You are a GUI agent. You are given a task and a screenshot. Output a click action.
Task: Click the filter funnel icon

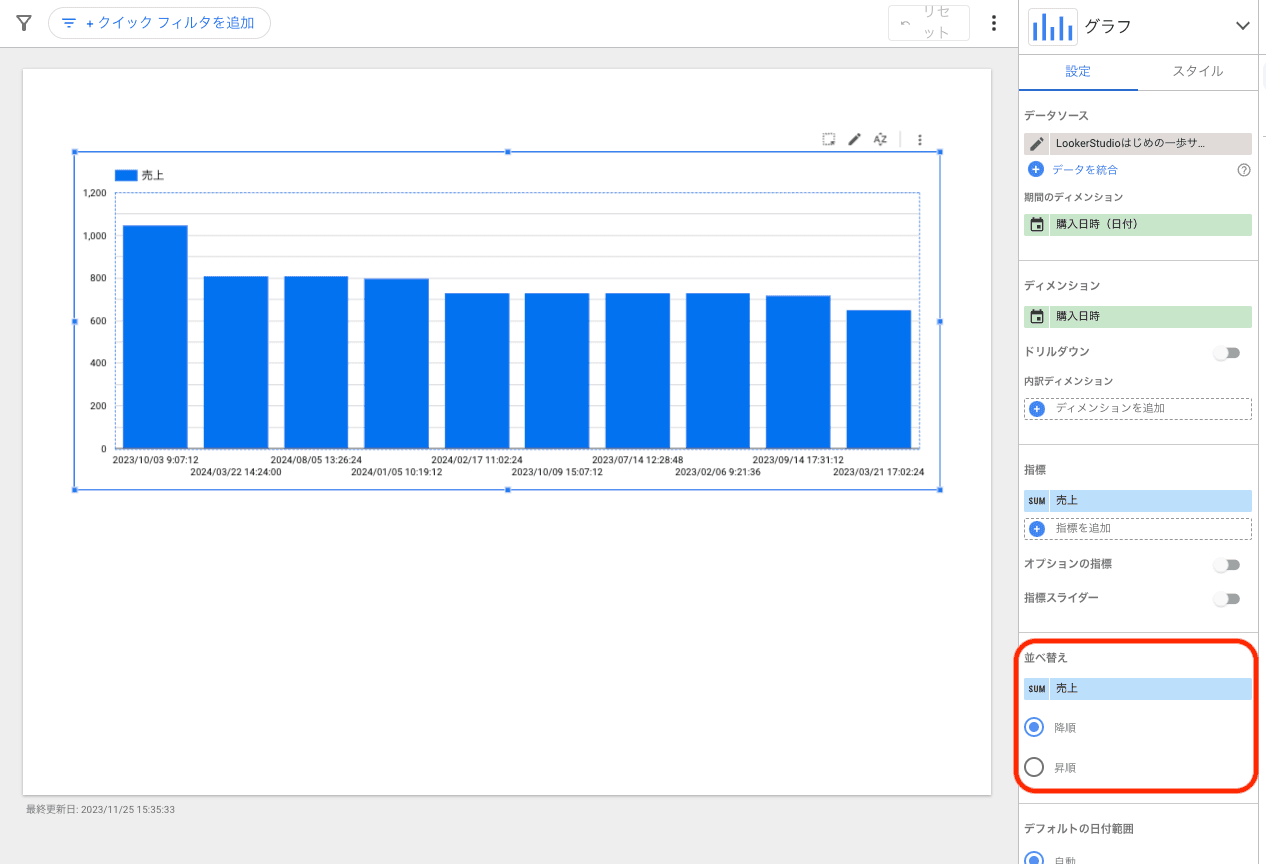click(24, 23)
